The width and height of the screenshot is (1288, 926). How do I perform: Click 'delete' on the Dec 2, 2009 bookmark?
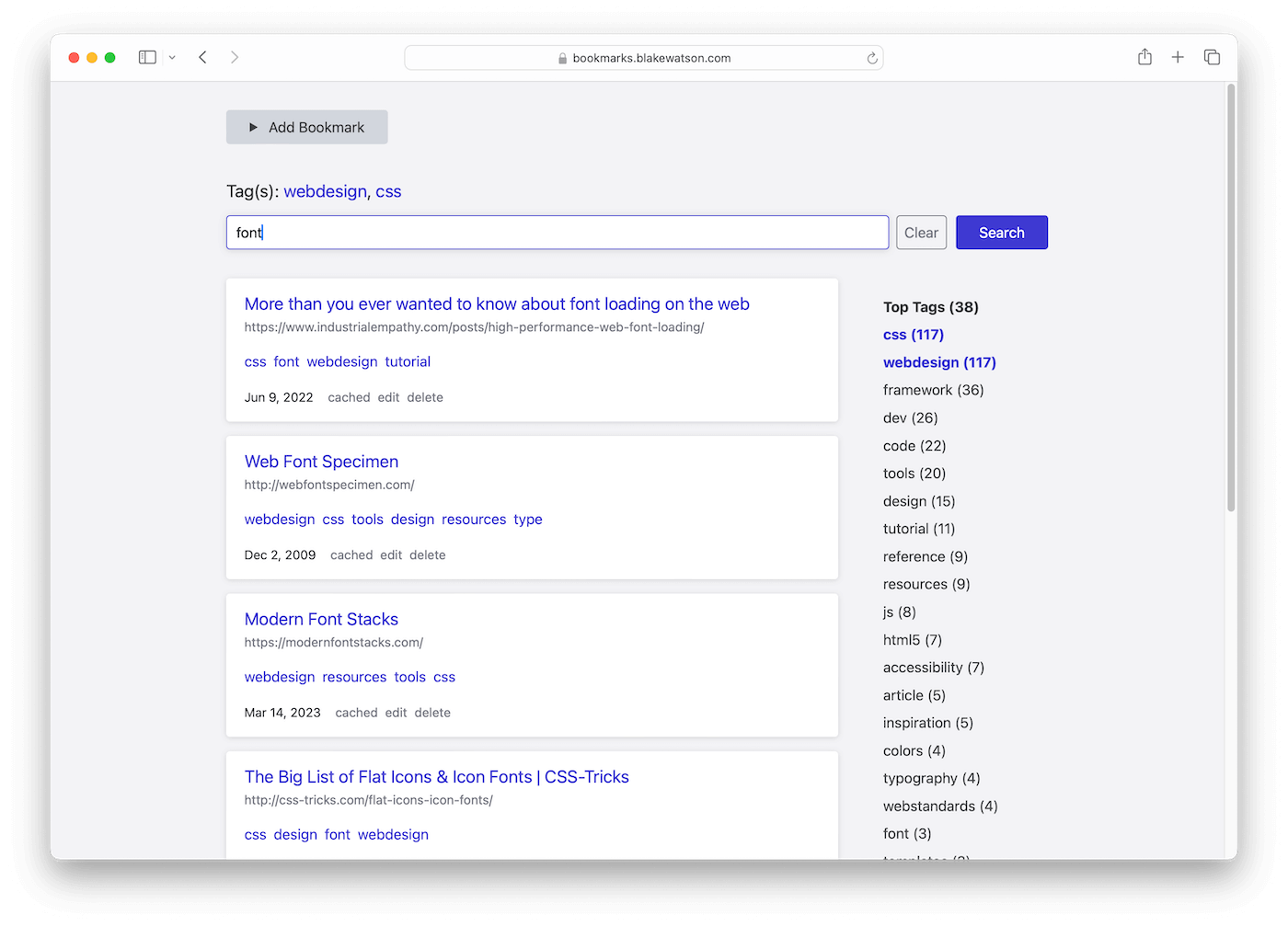428,555
